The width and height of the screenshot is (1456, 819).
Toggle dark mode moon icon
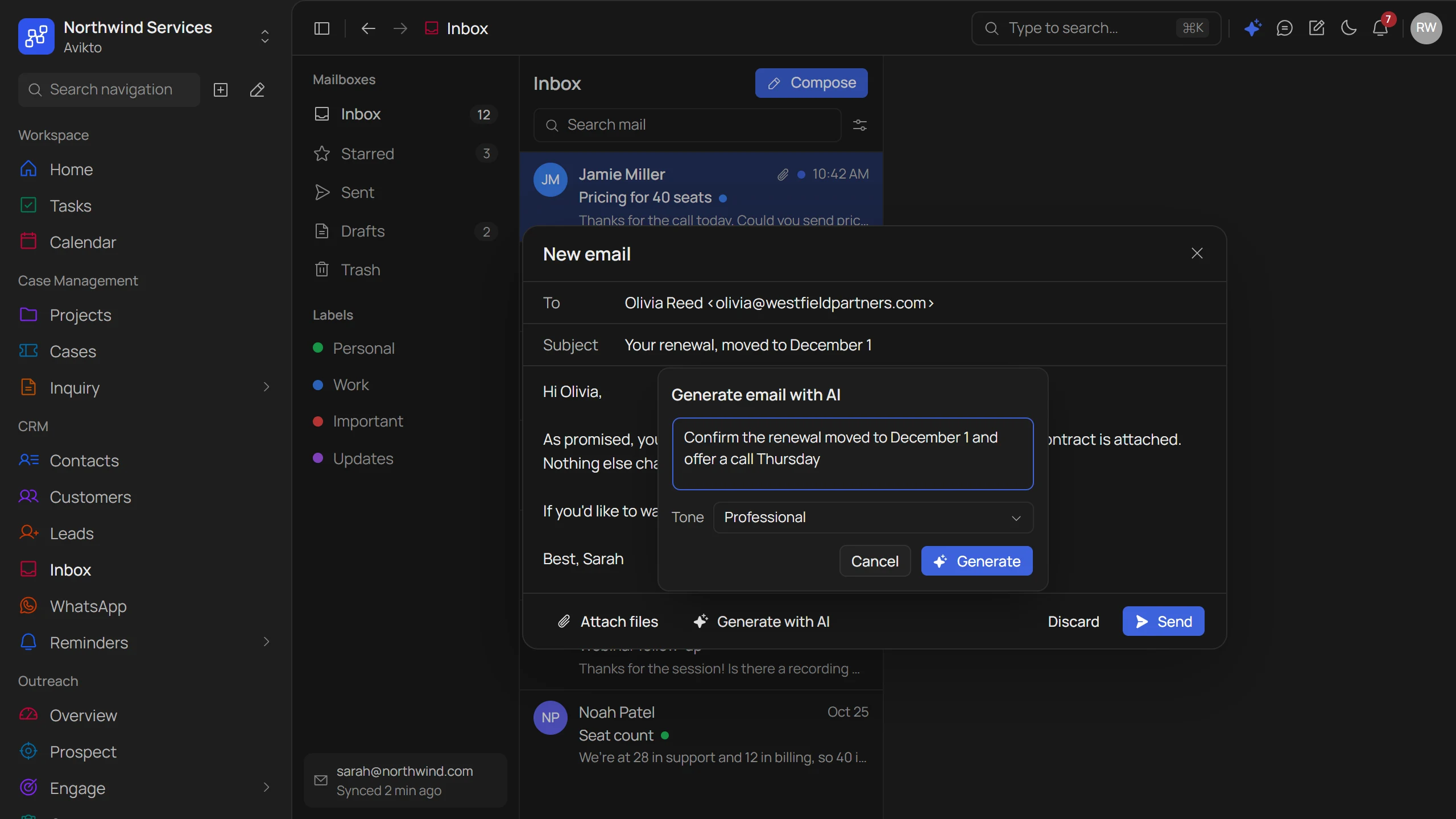tap(1349, 28)
